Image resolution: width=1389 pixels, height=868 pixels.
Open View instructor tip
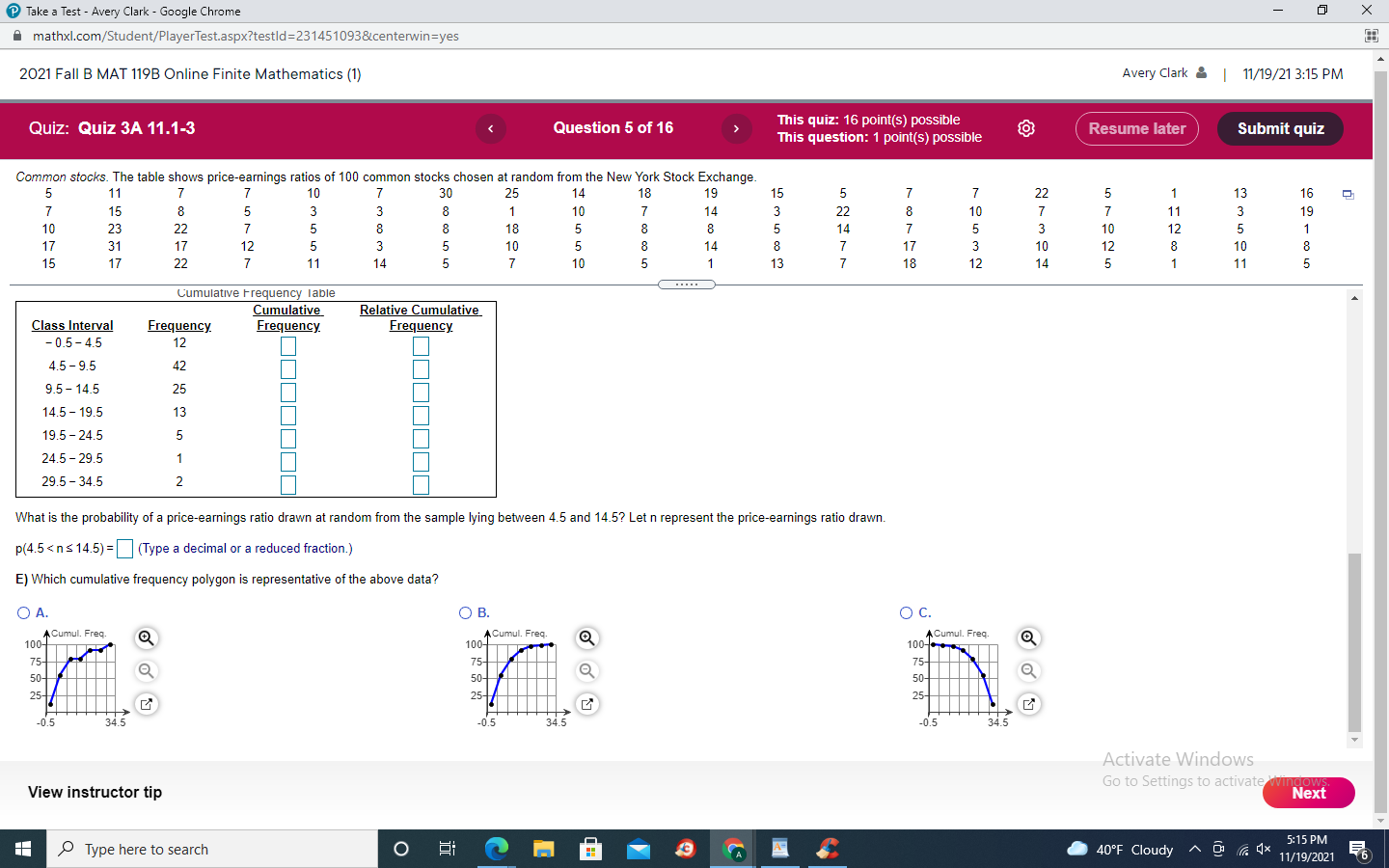click(x=95, y=792)
